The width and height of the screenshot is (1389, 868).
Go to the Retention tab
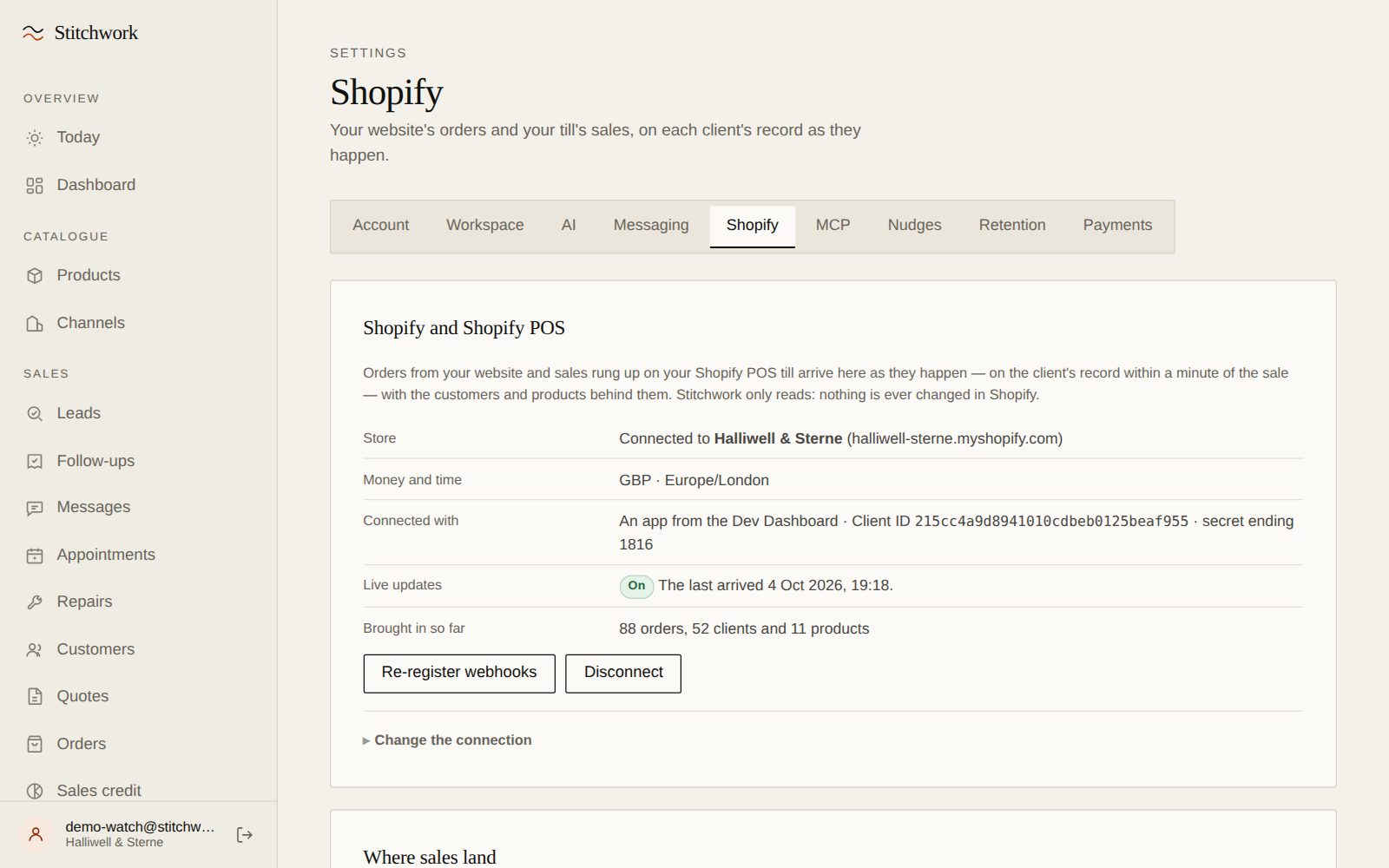point(1012,226)
